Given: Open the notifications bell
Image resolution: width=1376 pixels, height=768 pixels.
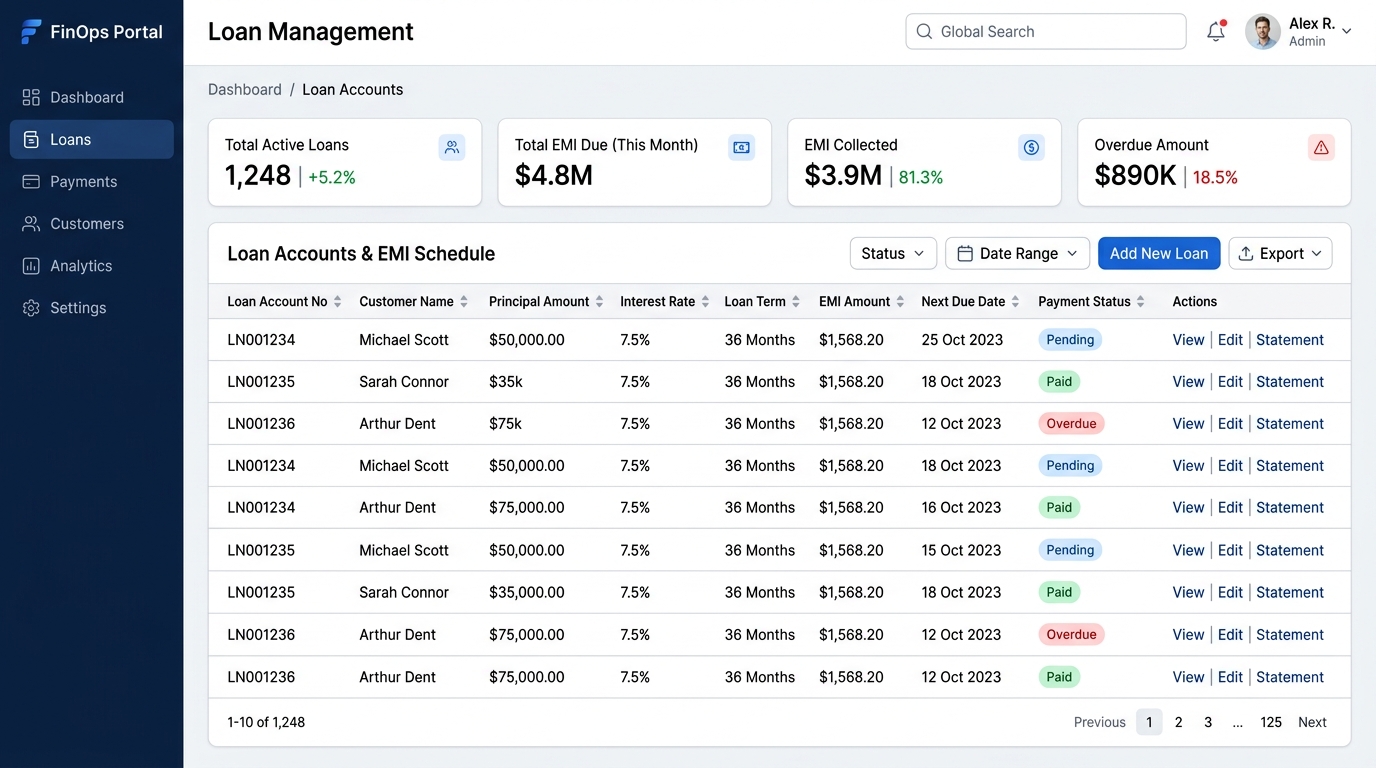Looking at the screenshot, I should point(1216,31).
